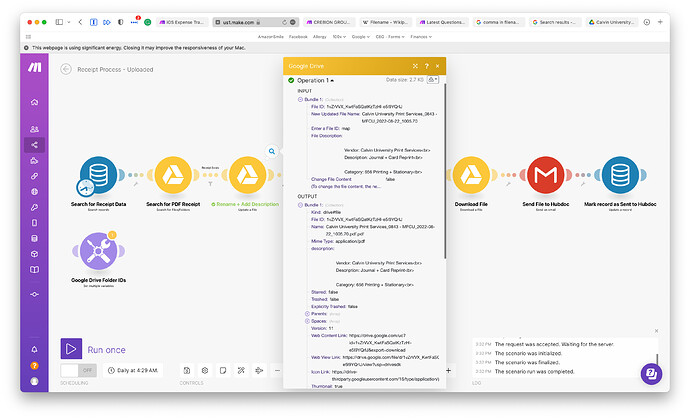Click Explain flow airplane control

point(259,371)
